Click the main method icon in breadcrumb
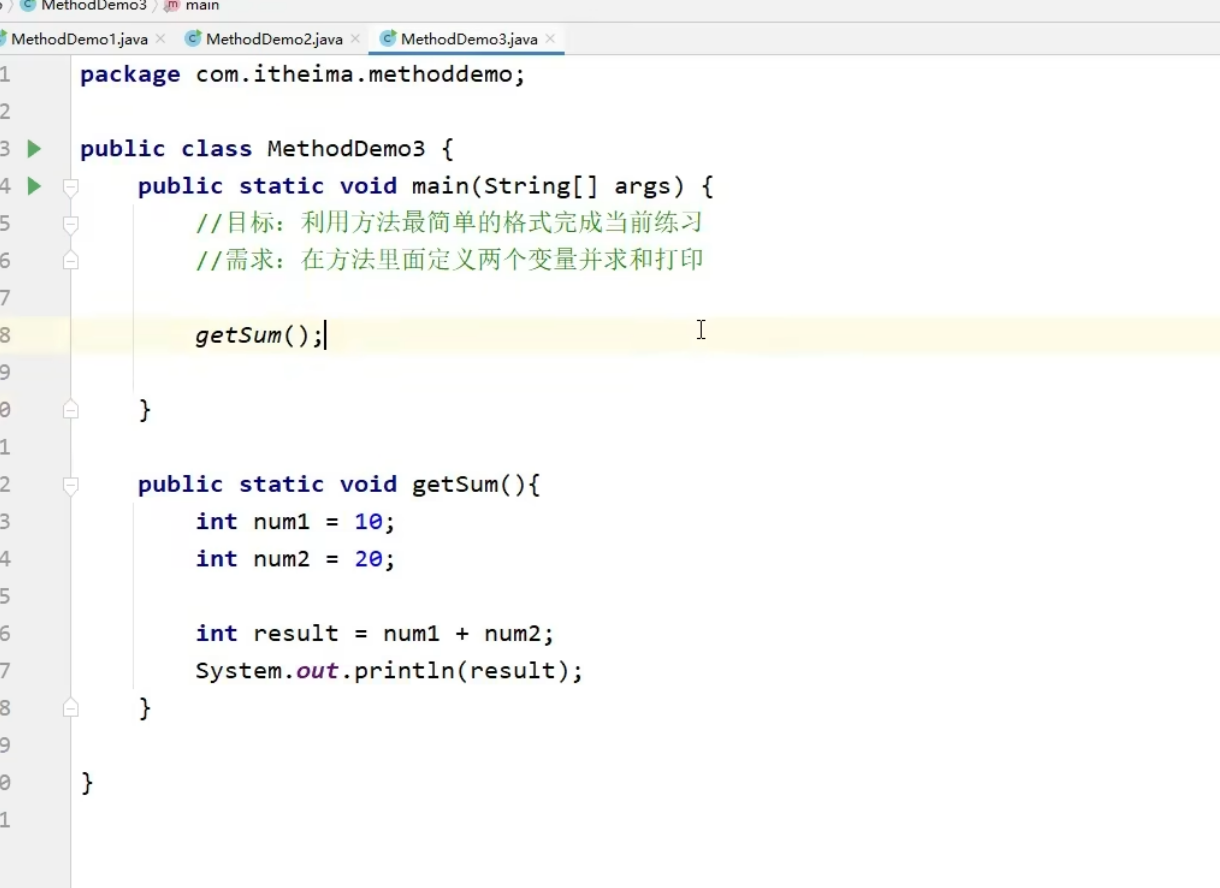This screenshot has width=1220, height=888. [170, 5]
